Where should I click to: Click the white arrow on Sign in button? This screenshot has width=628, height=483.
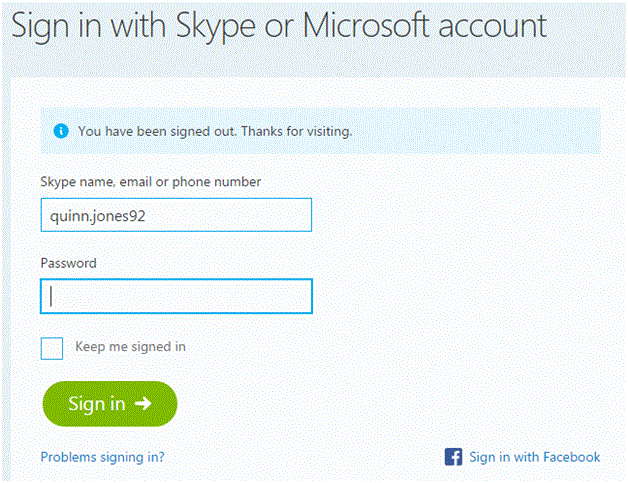click(x=143, y=404)
